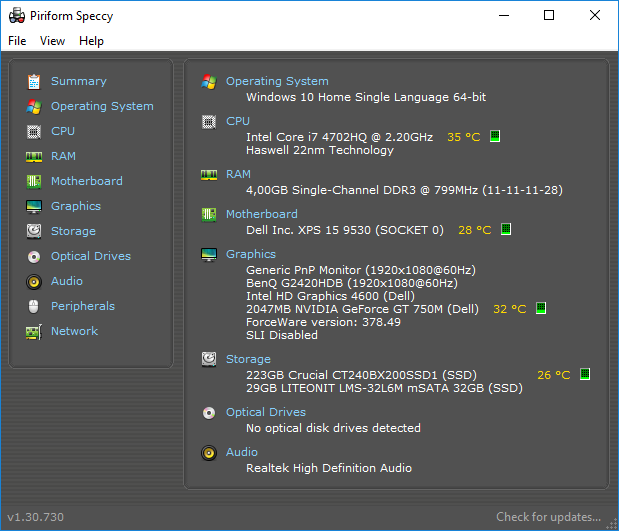Select the RAM memory stick sidebar icon
Image resolution: width=619 pixels, height=531 pixels.
(x=34, y=156)
